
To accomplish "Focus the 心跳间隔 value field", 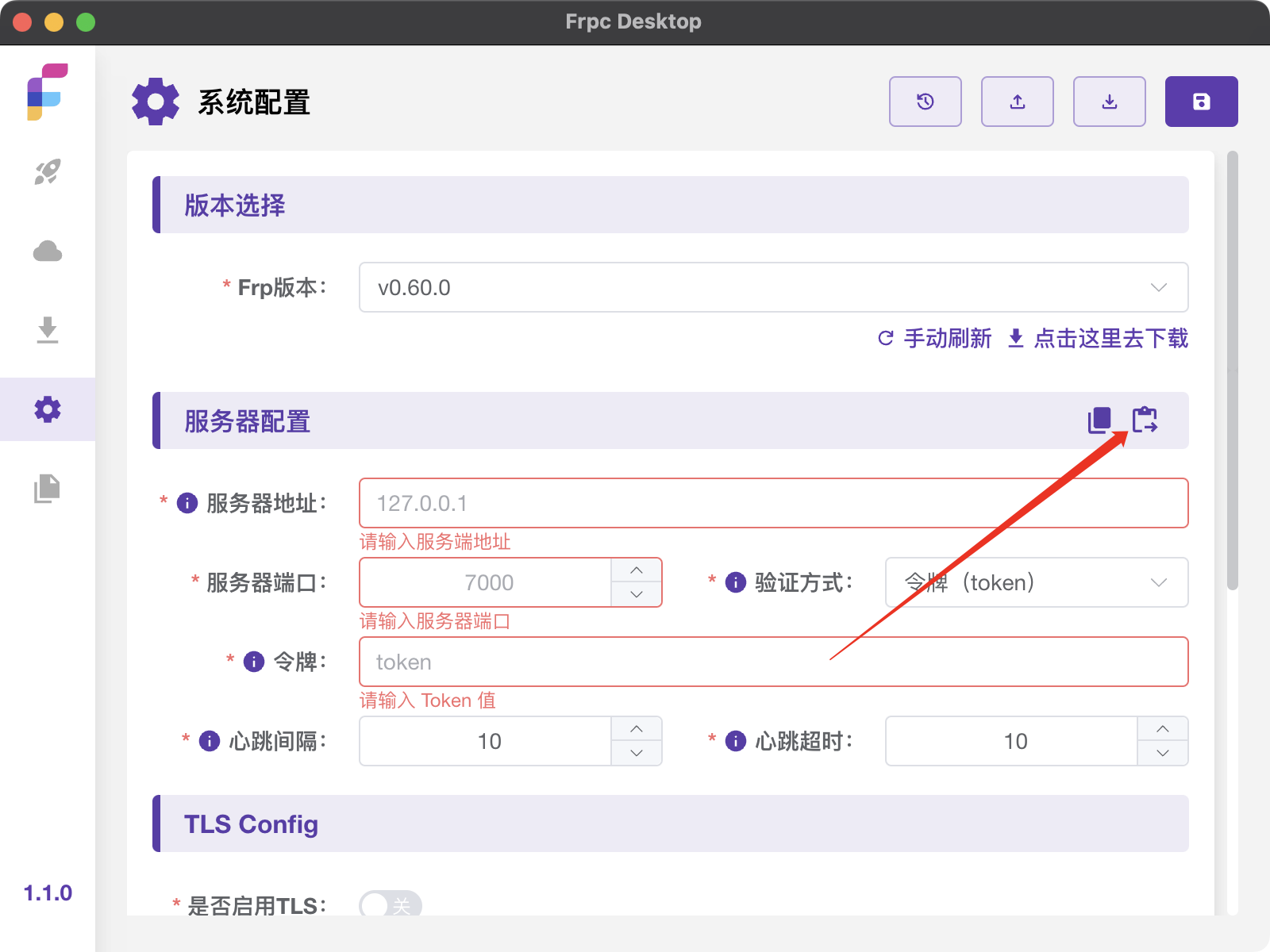I will tap(486, 741).
